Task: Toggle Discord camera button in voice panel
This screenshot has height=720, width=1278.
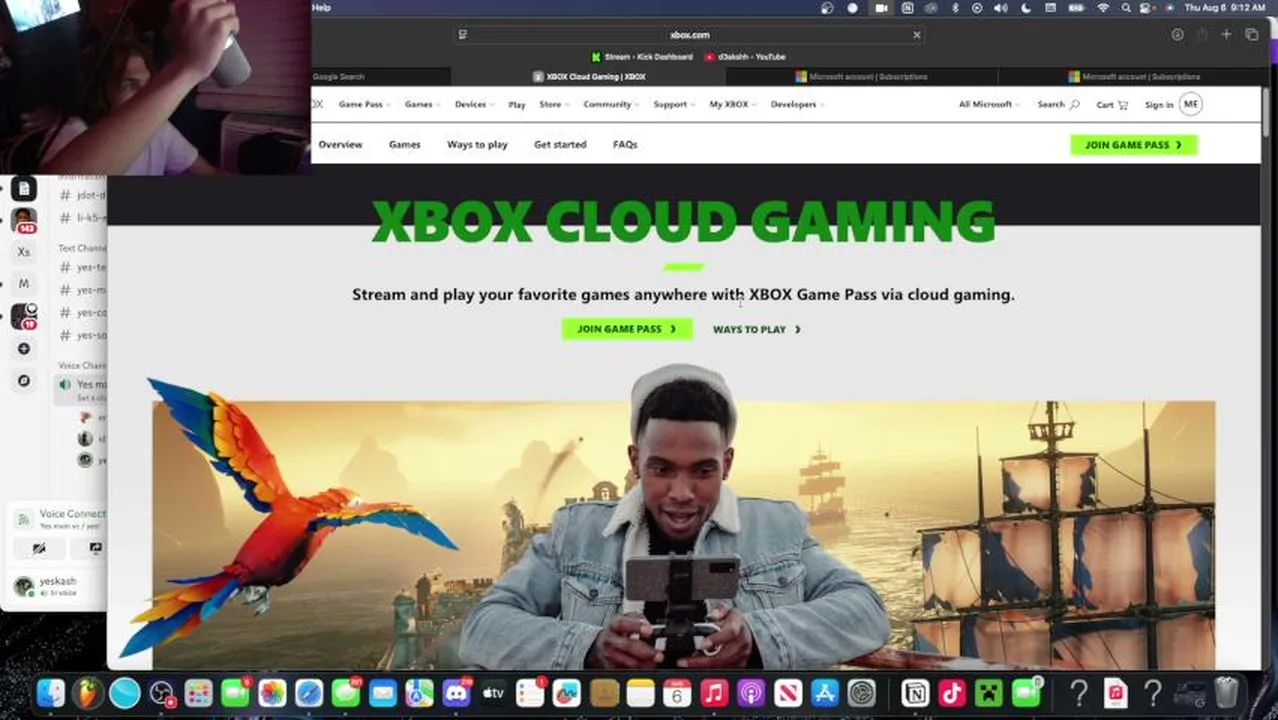Action: point(39,548)
